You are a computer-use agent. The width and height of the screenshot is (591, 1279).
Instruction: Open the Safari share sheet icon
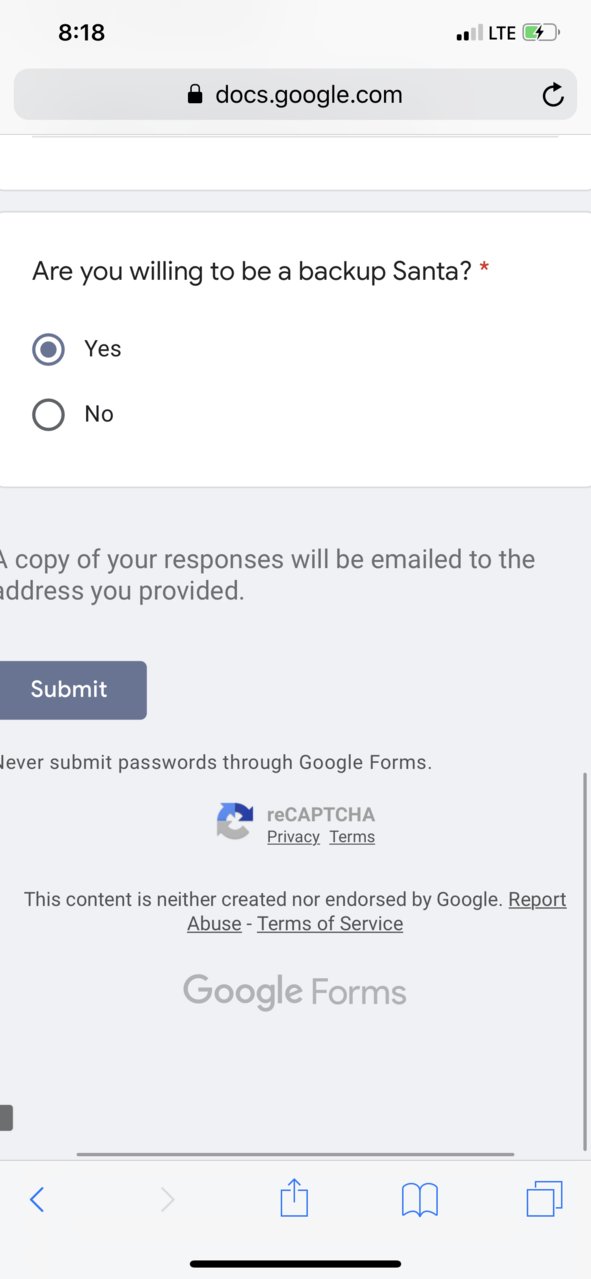pos(294,1197)
